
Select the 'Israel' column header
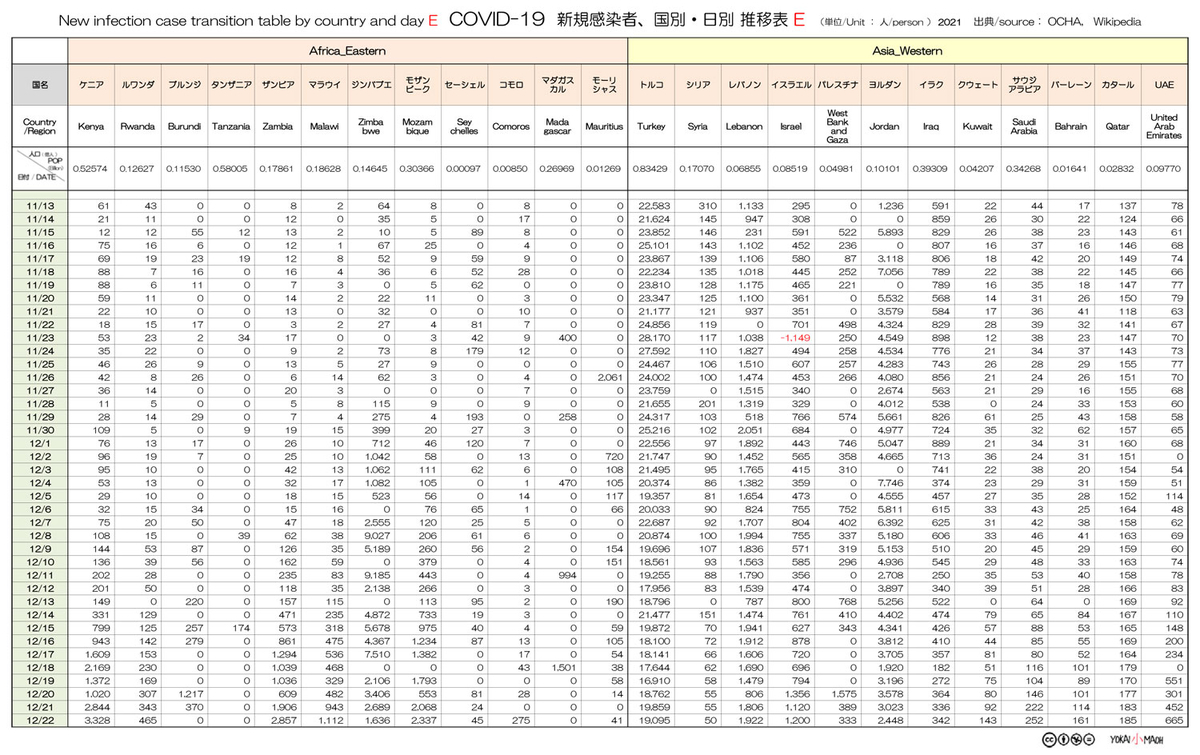click(791, 127)
